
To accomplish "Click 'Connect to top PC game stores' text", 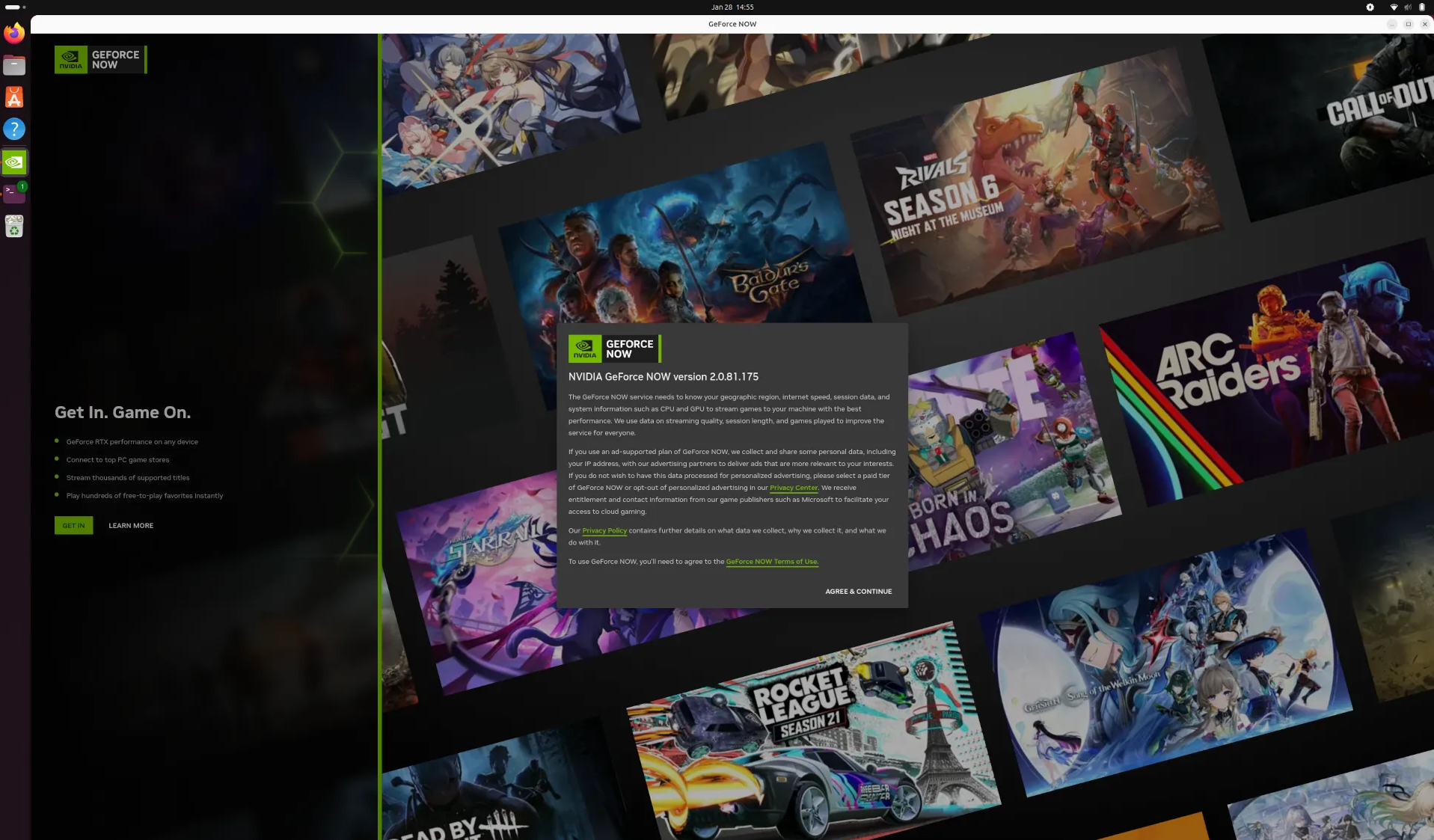I will tap(117, 460).
